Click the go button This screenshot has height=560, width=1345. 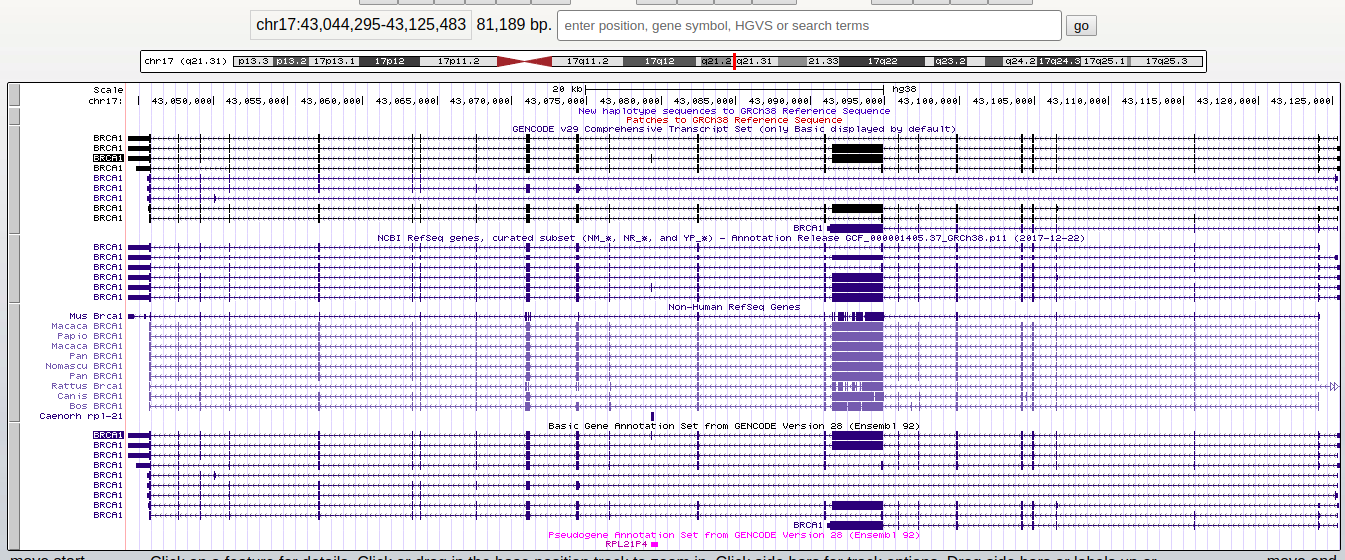(1081, 26)
